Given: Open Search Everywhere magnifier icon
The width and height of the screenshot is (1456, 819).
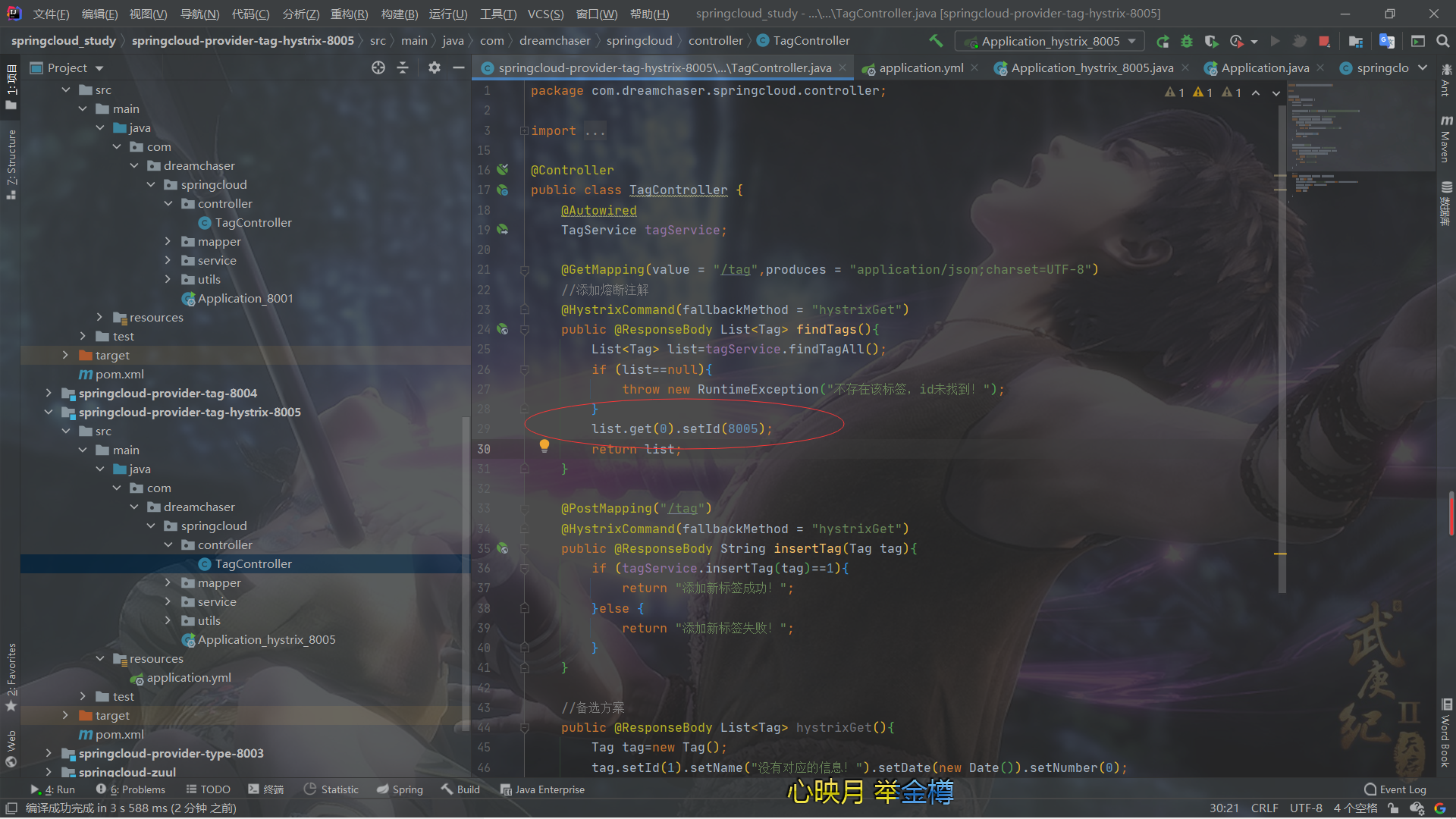Looking at the screenshot, I should click(x=1442, y=41).
